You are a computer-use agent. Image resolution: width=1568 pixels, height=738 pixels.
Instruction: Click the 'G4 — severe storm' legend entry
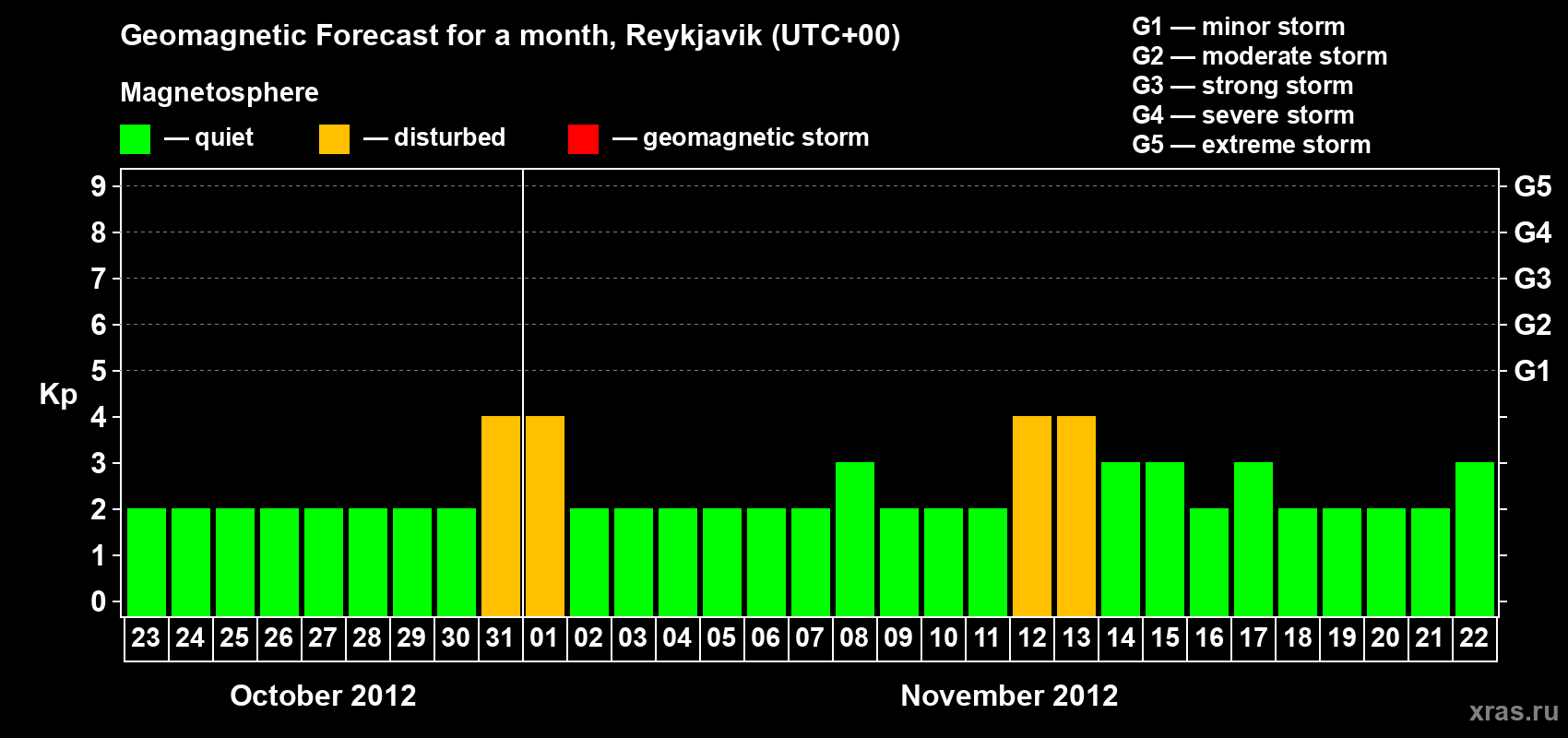(x=1243, y=115)
